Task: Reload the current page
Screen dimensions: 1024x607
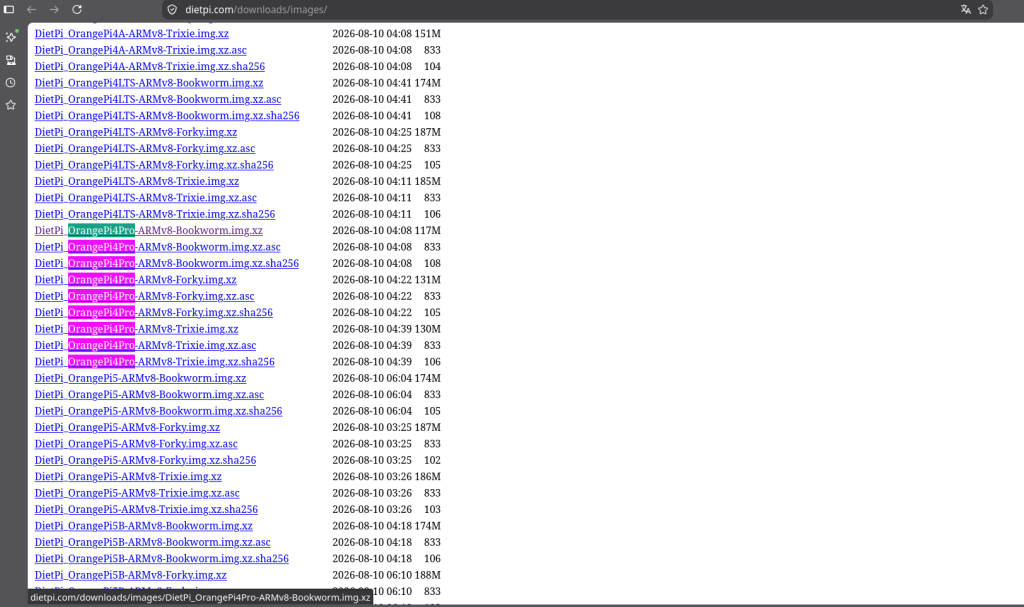Action: click(x=77, y=10)
